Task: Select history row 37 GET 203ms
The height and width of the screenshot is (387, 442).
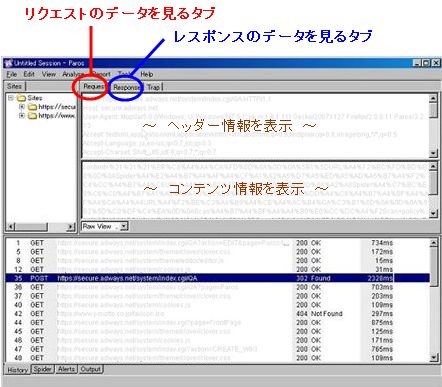Action: [x=217, y=296]
